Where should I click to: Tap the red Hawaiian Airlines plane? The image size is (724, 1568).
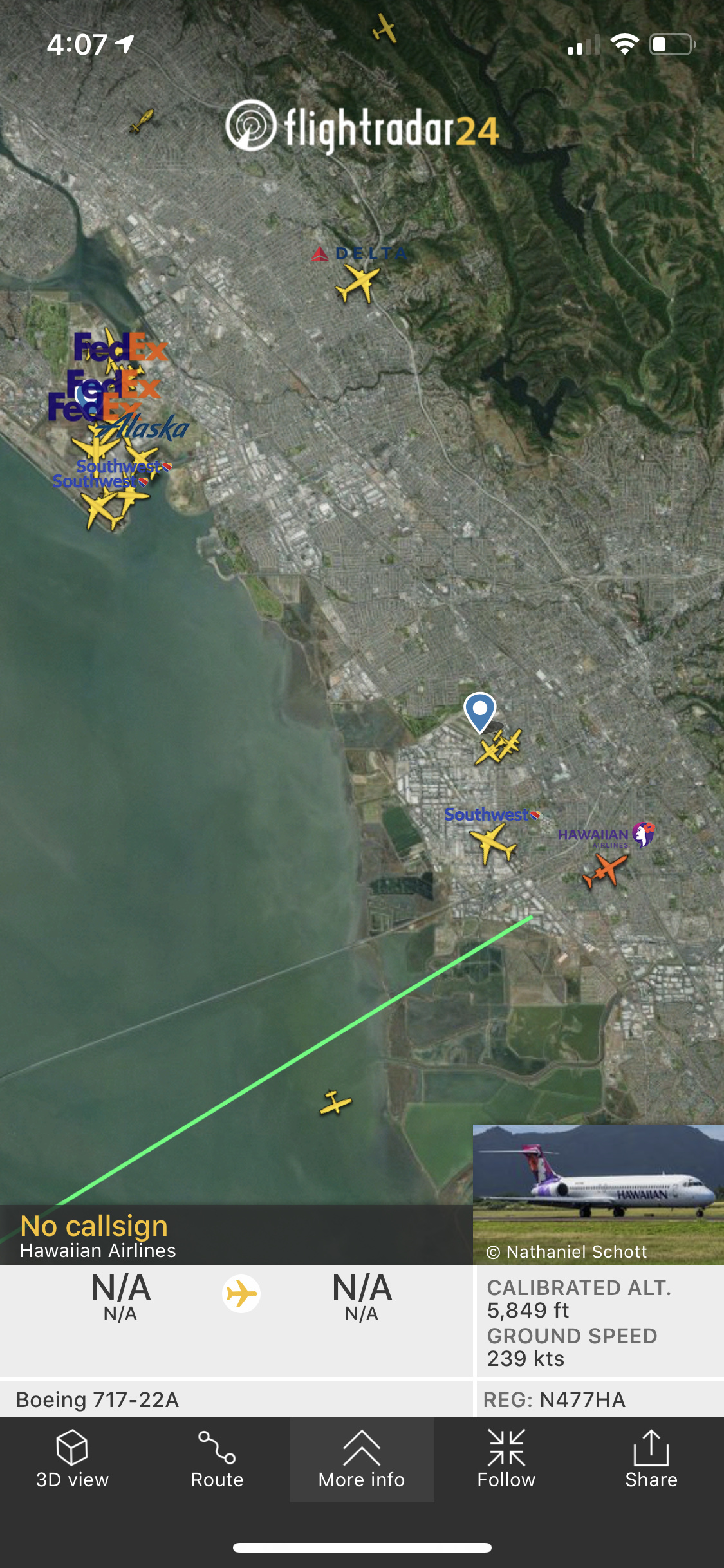tap(605, 870)
